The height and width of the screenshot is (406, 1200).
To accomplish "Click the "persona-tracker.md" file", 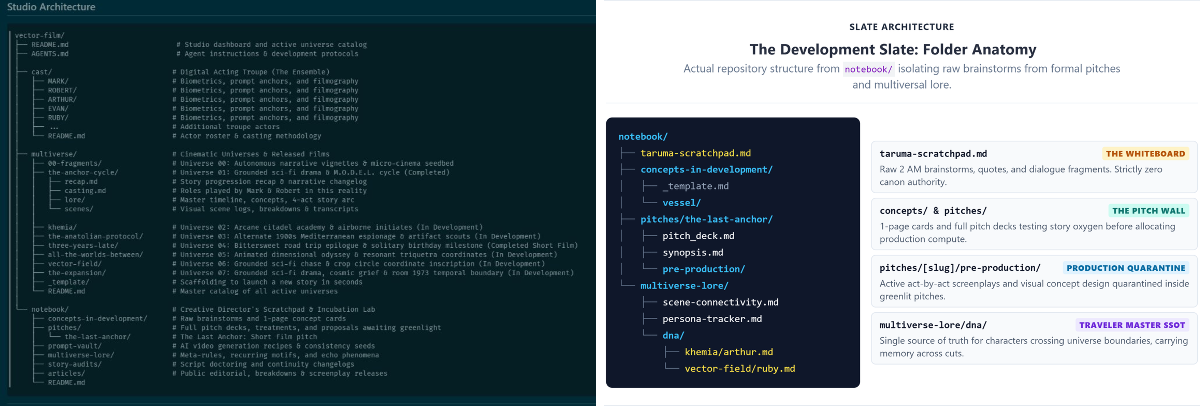I will 712,318.
